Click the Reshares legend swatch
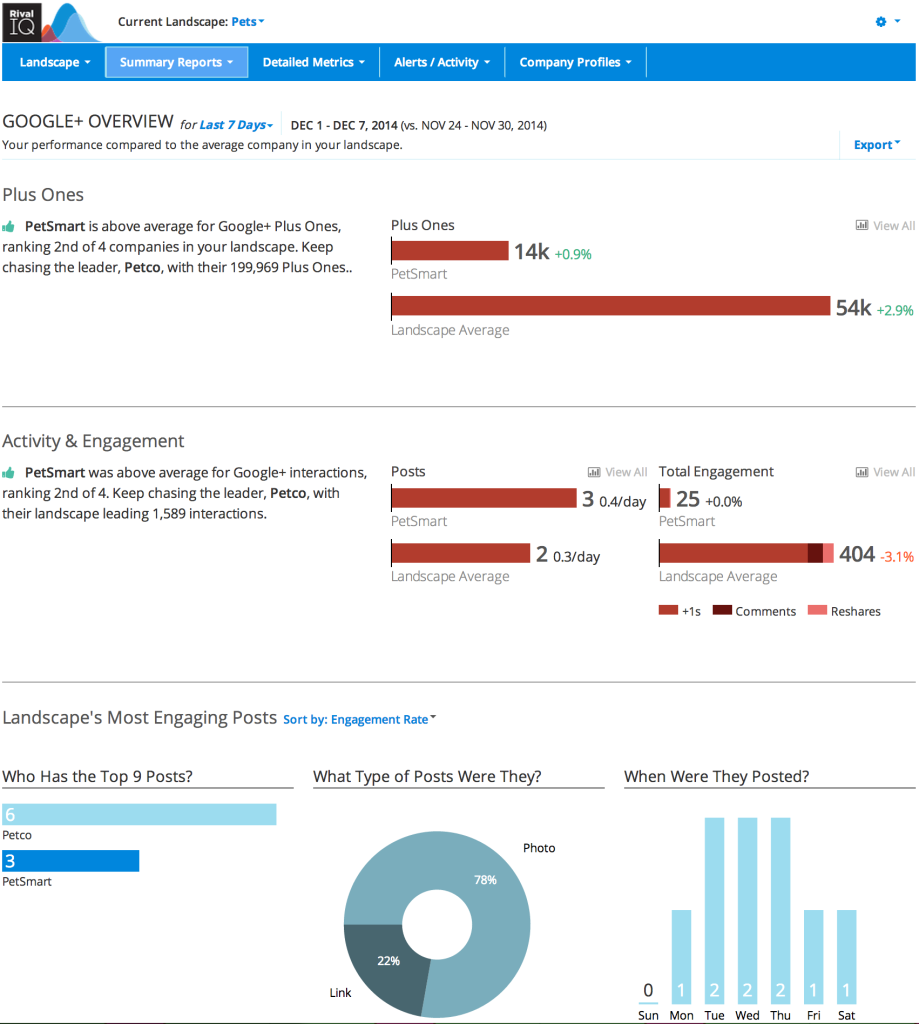This screenshot has width=919, height=1024. pos(817,610)
